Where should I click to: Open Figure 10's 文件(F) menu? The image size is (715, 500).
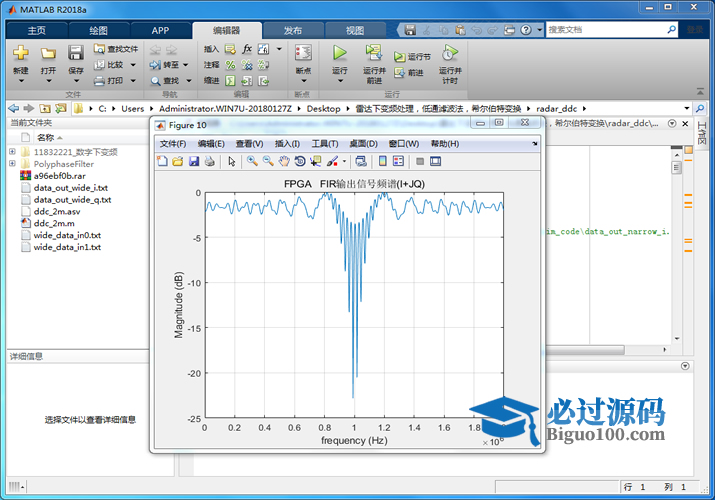[173, 144]
